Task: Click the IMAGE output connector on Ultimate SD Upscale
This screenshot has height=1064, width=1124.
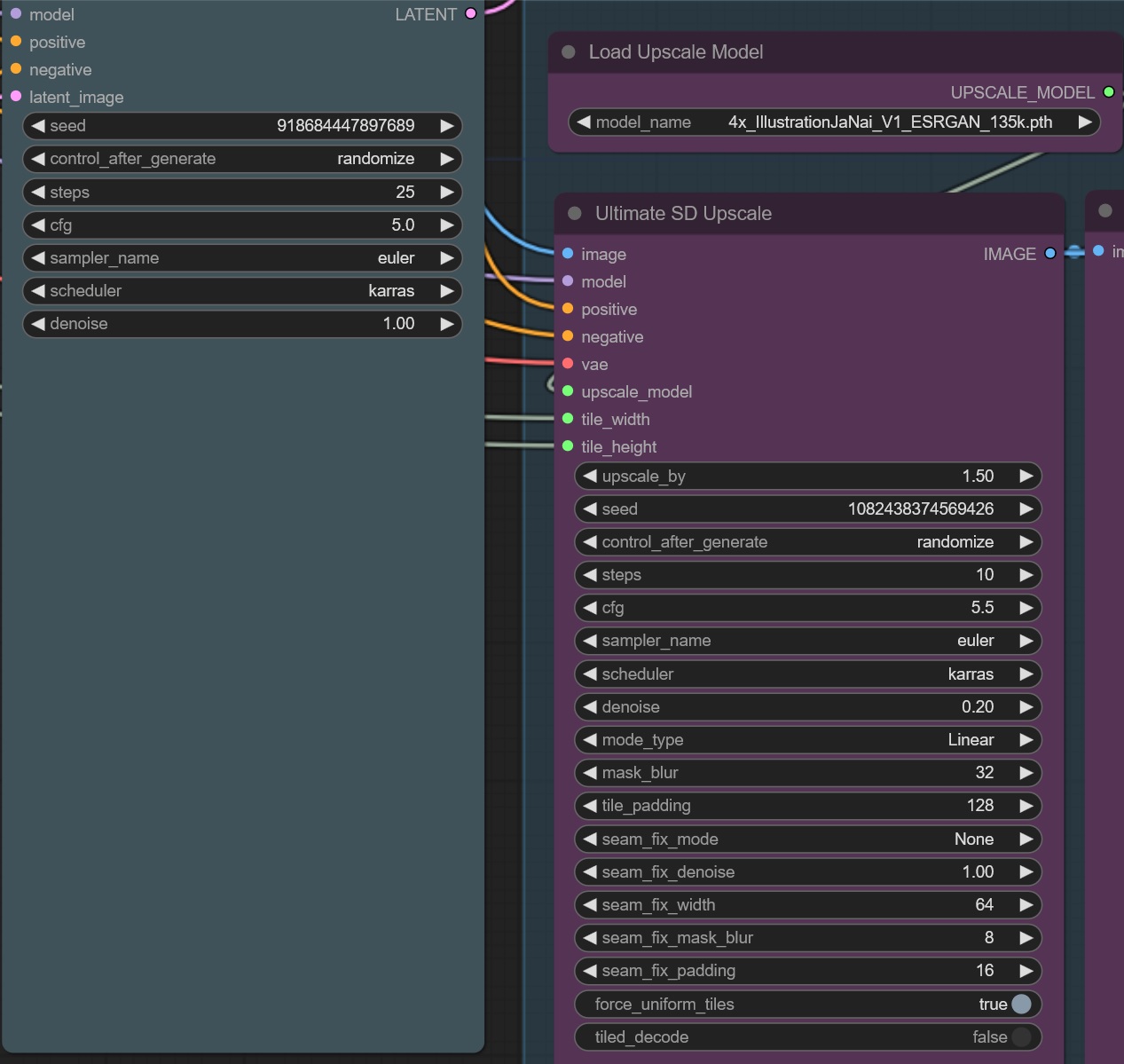Action: 1050,253
